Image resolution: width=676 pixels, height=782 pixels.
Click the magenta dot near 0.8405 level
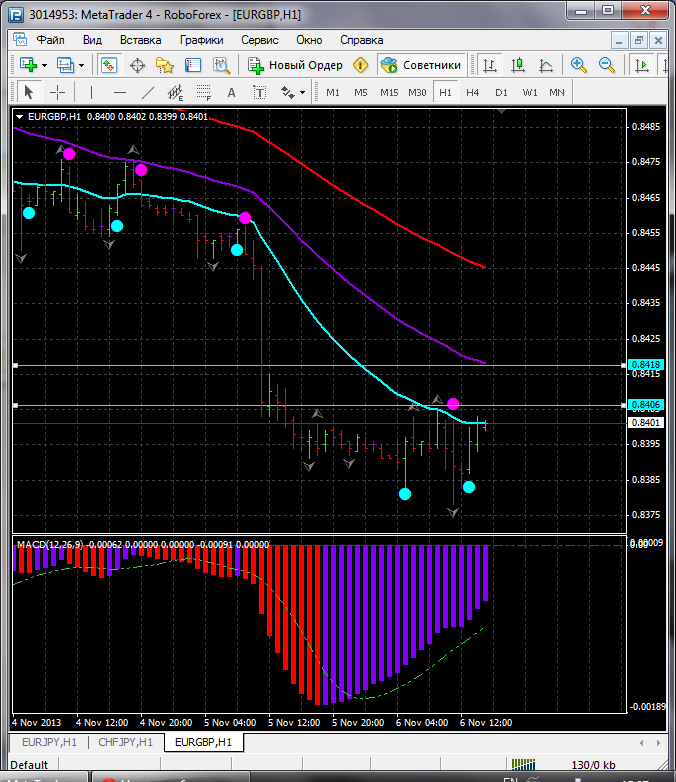(x=453, y=403)
